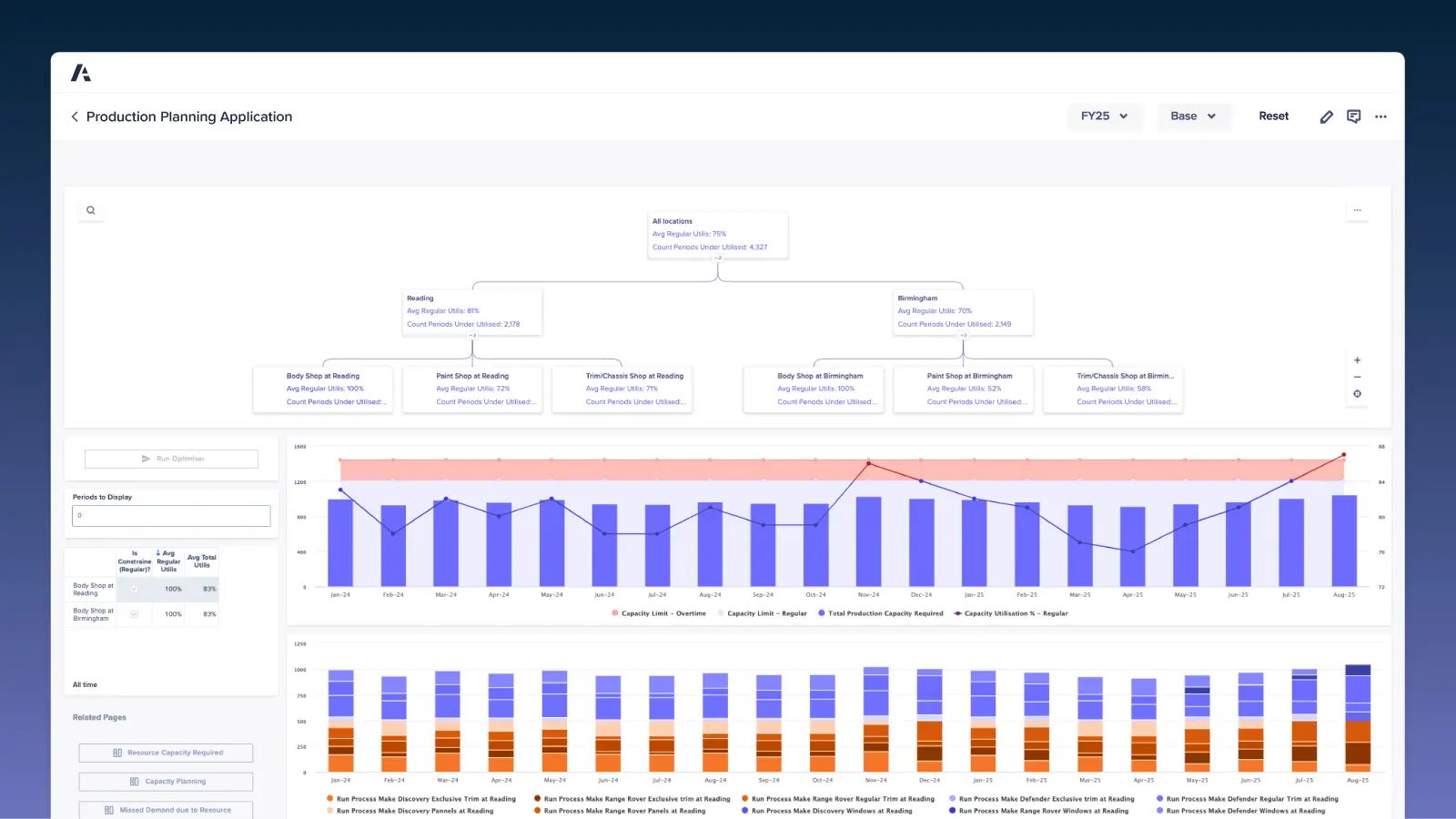
Task: Collapse the Reading node in the hierarchy tree
Action: point(470,336)
